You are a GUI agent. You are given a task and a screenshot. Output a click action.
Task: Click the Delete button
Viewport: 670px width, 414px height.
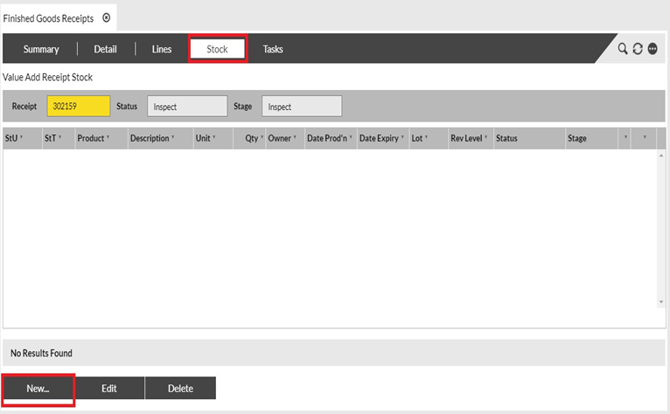[180, 388]
